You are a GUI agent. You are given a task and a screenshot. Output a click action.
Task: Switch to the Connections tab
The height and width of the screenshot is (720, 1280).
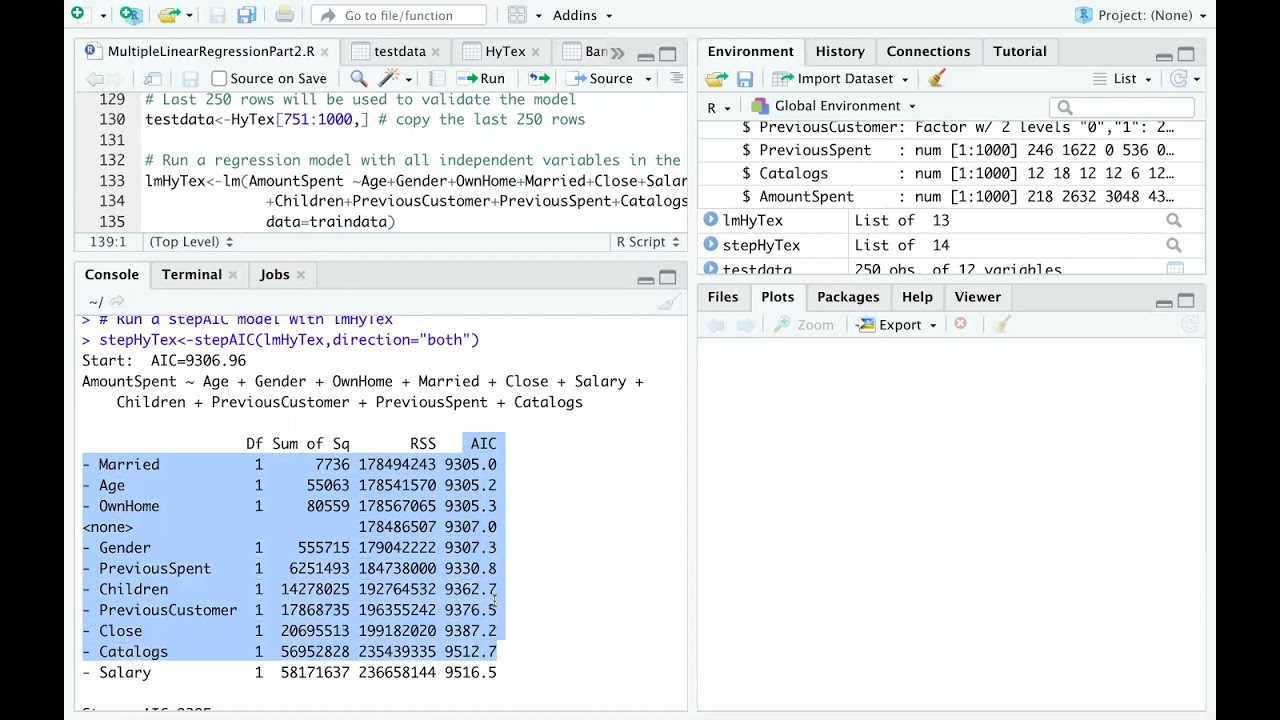[928, 51]
